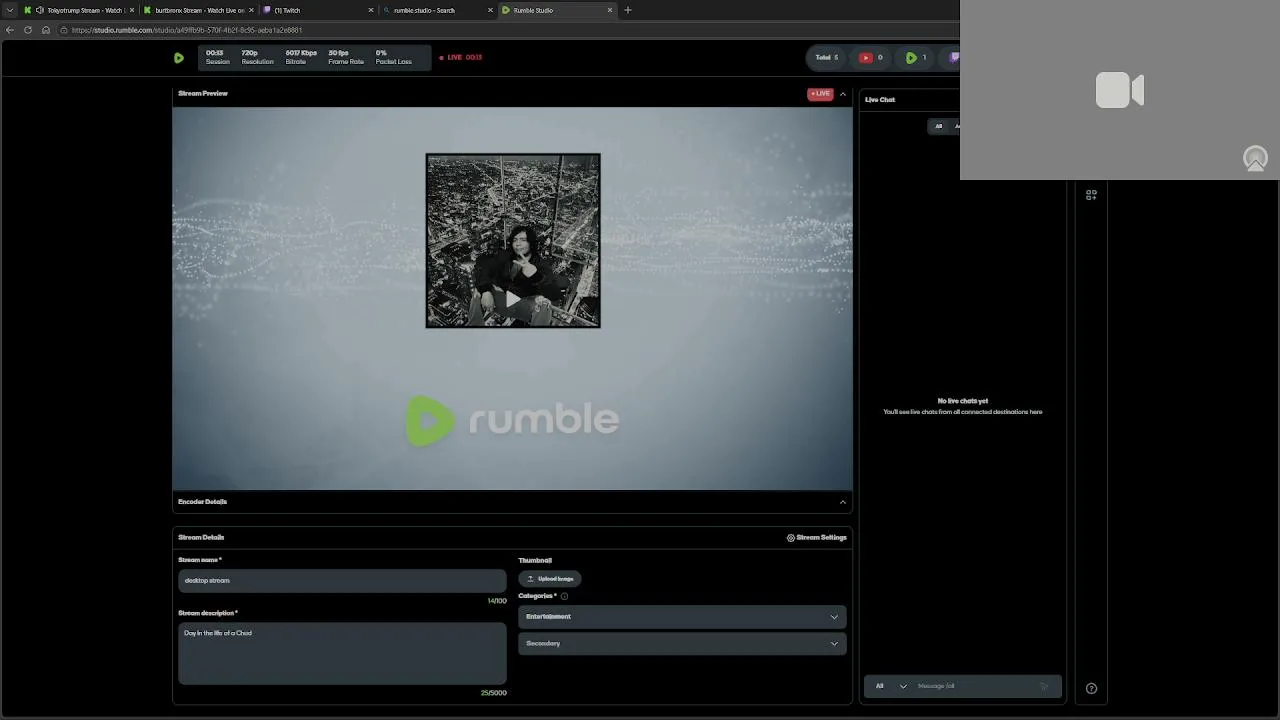Image resolution: width=1280 pixels, height=720 pixels.
Task: Click the Rumble logo in the studio header
Action: click(178, 58)
